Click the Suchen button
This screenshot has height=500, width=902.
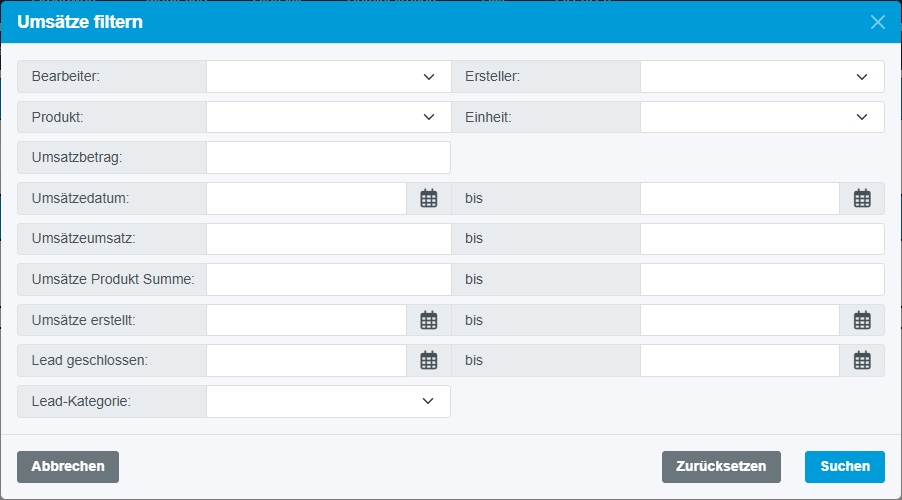[x=844, y=466]
